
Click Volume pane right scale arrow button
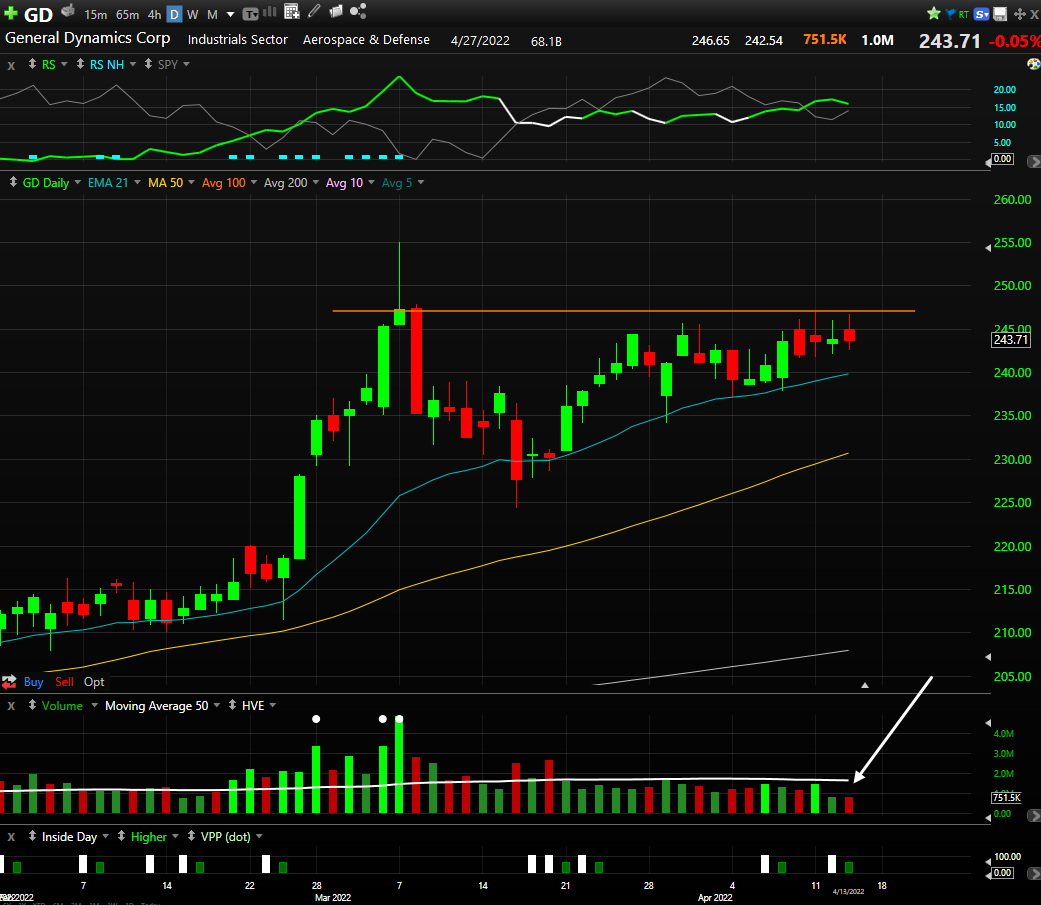(x=1034, y=815)
